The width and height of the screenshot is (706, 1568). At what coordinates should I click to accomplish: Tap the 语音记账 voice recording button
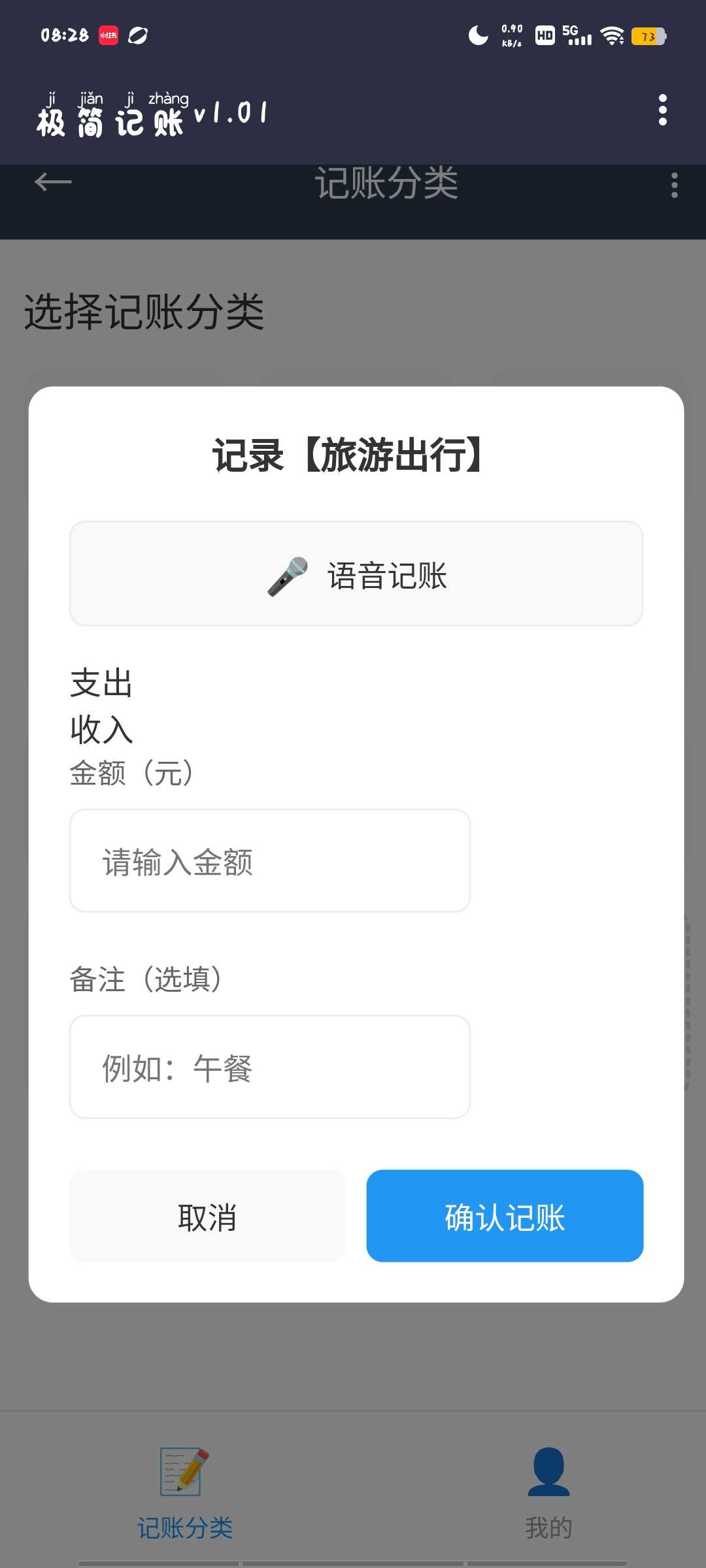tap(356, 574)
